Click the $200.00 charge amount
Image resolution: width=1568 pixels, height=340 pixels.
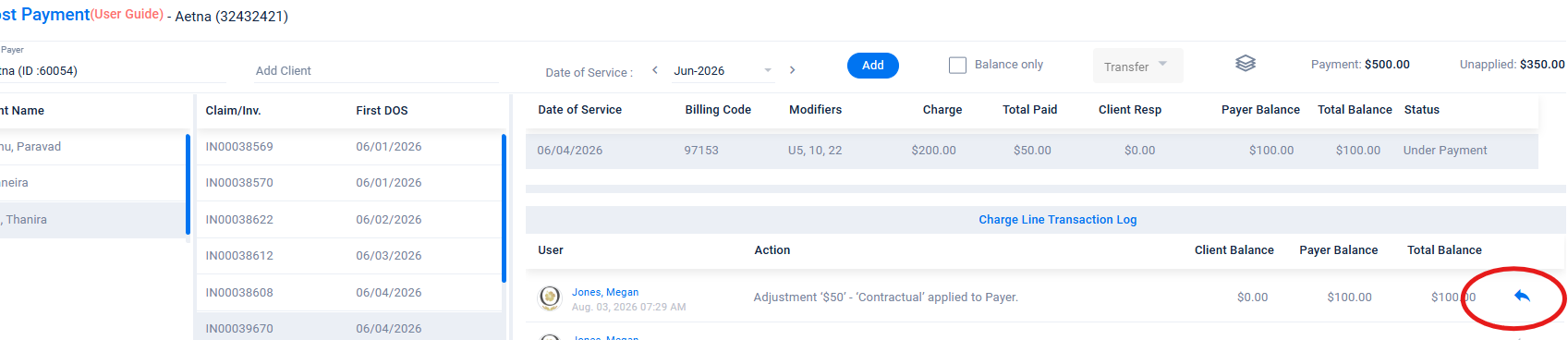coord(933,151)
